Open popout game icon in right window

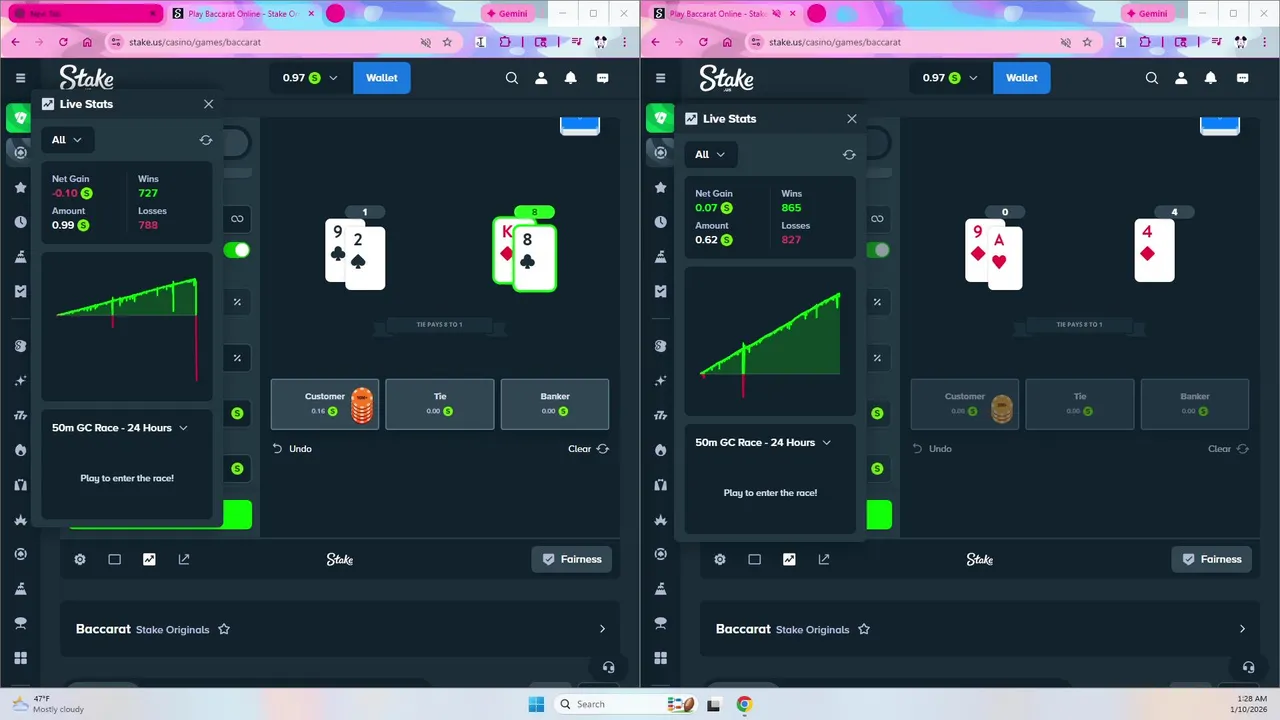point(824,560)
